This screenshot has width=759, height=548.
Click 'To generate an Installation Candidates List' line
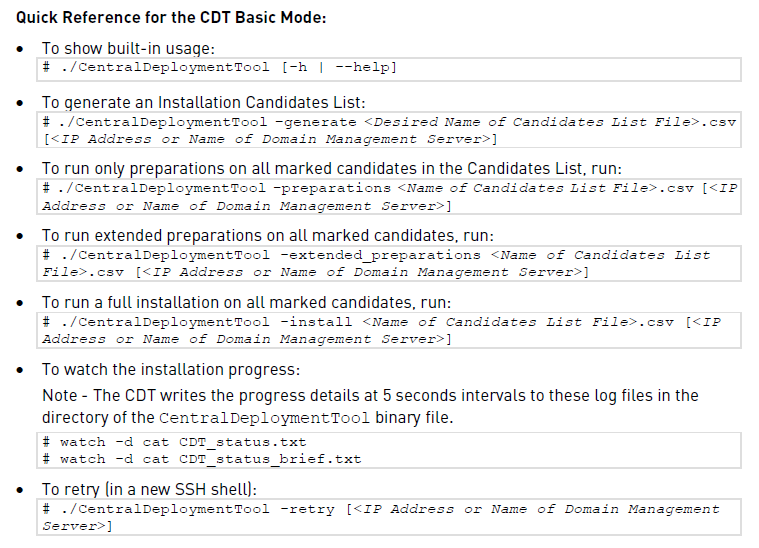(x=203, y=103)
